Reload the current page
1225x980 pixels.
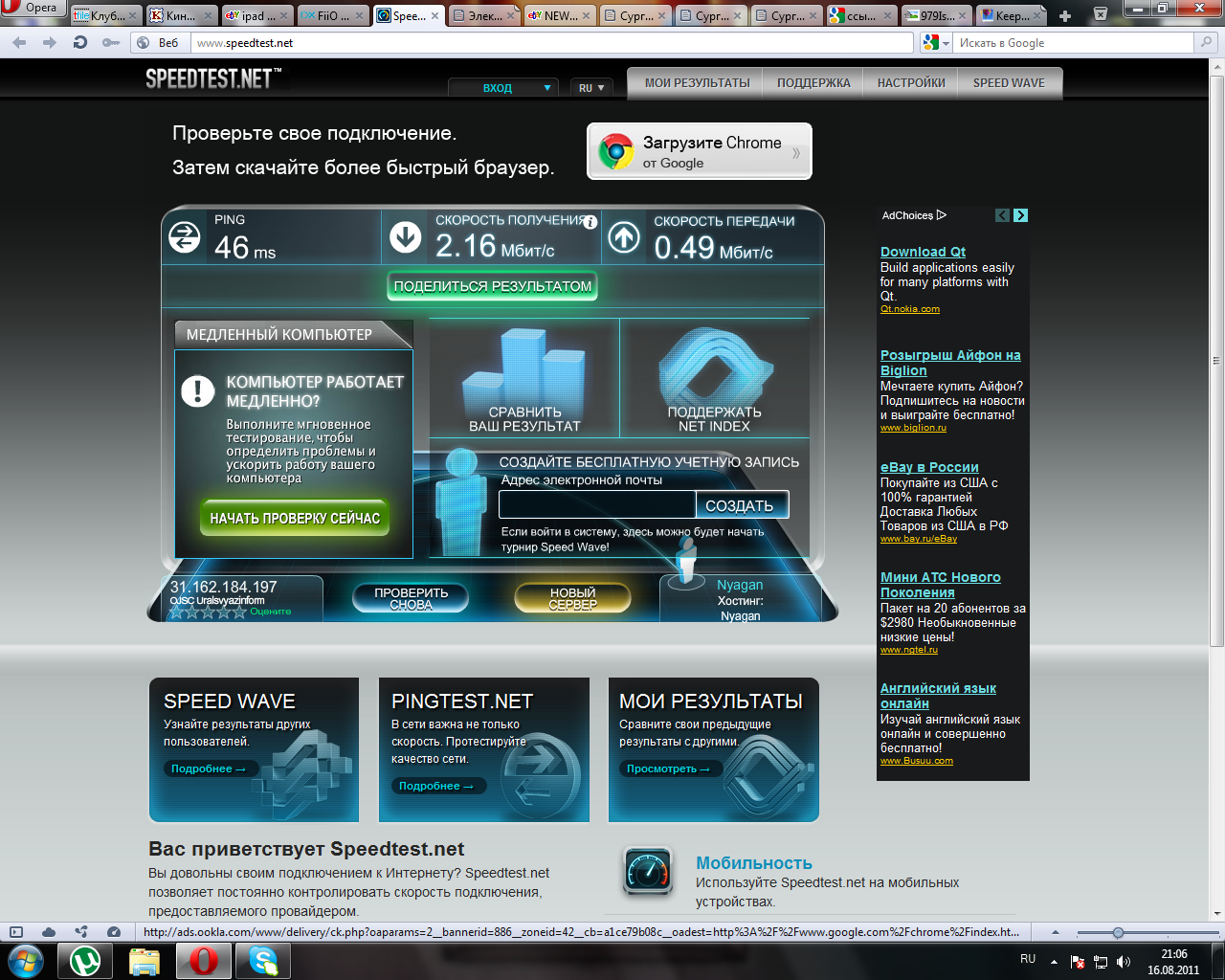[80, 43]
